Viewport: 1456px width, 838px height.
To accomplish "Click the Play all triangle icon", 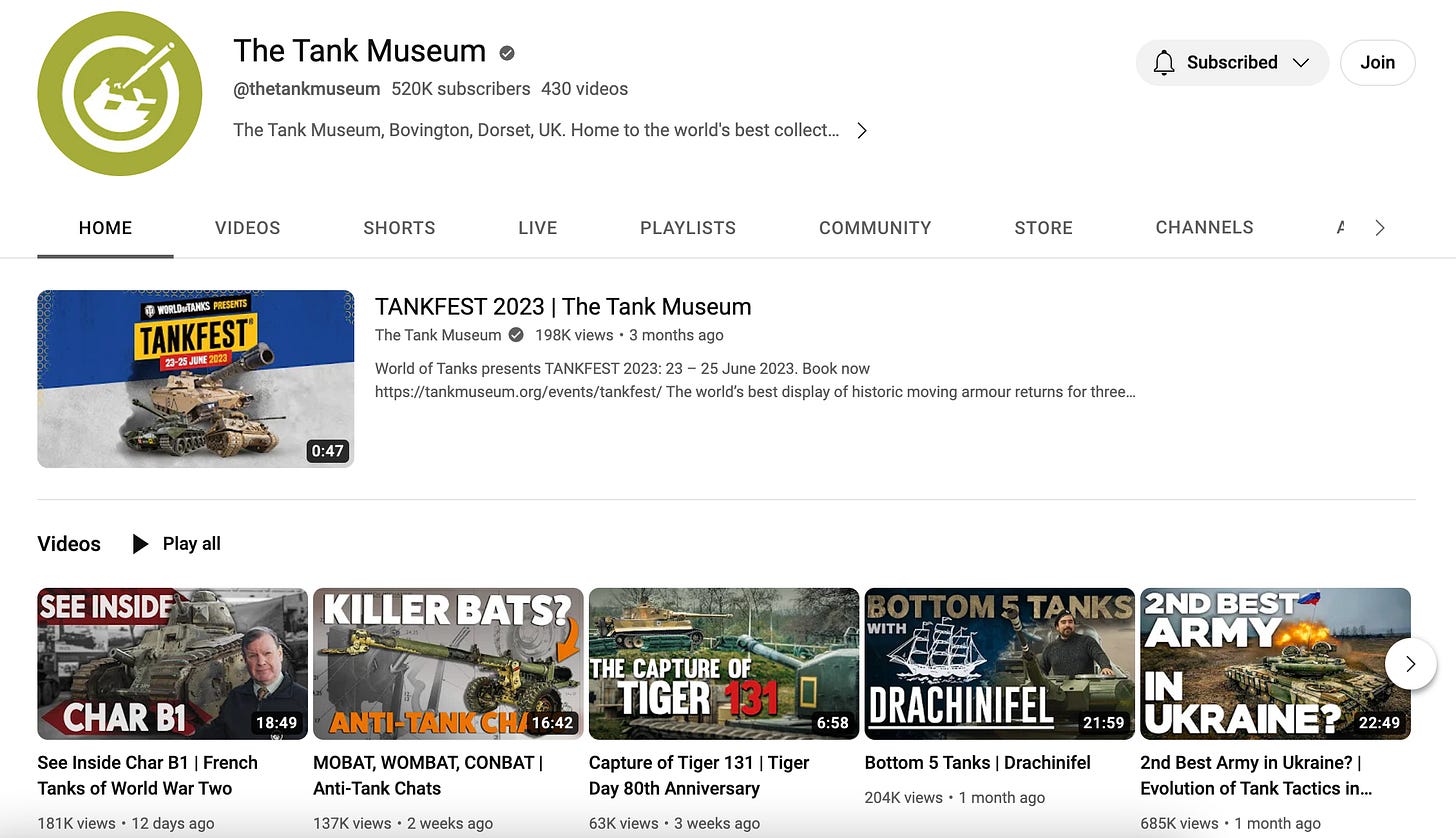I will tap(141, 544).
